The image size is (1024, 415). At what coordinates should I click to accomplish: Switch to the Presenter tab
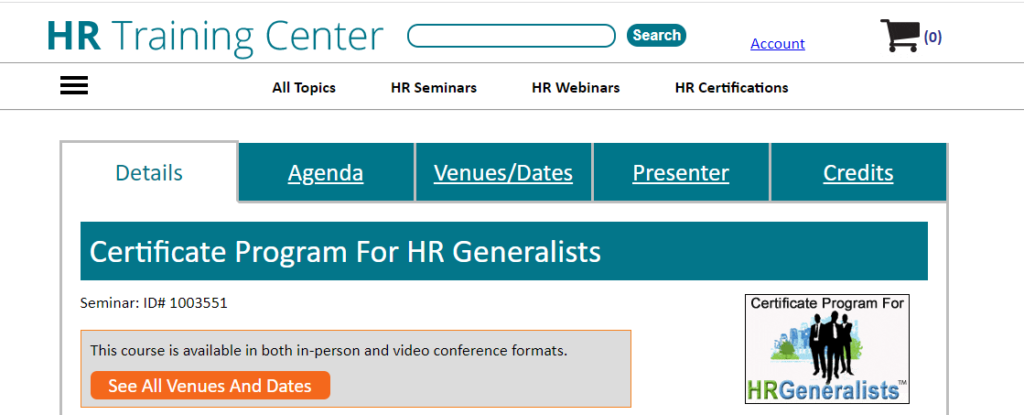pos(680,173)
